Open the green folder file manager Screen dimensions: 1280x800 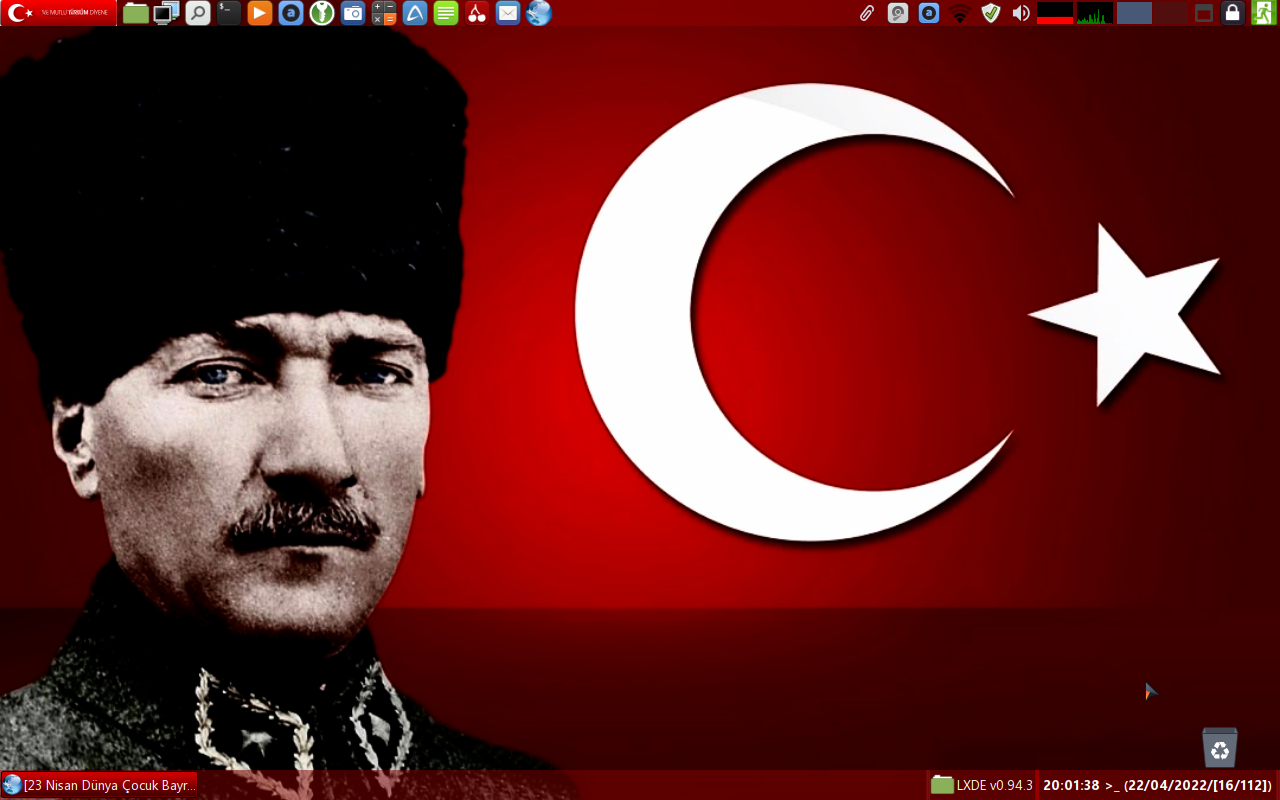(x=136, y=13)
